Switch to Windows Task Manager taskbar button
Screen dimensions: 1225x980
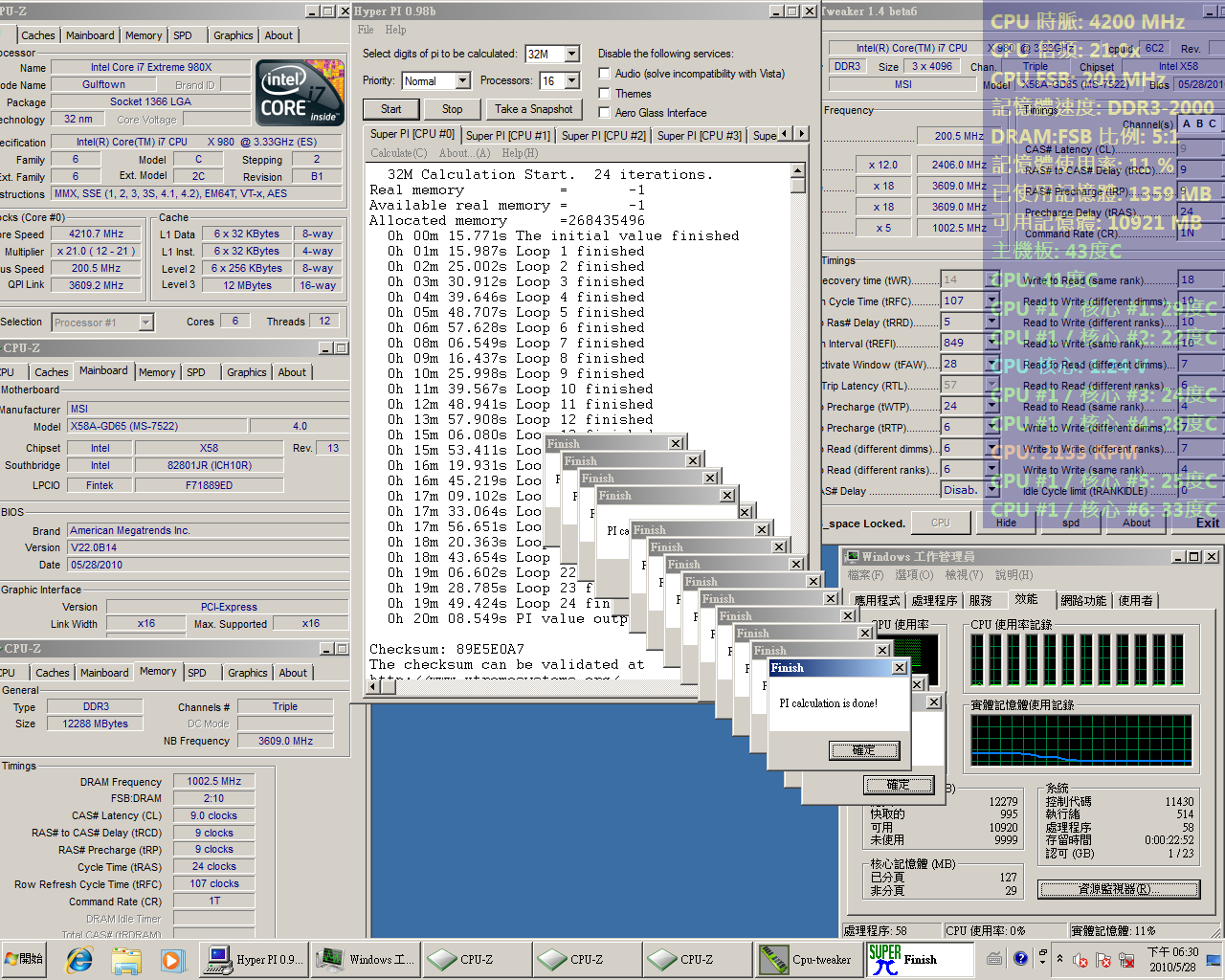tap(367, 959)
